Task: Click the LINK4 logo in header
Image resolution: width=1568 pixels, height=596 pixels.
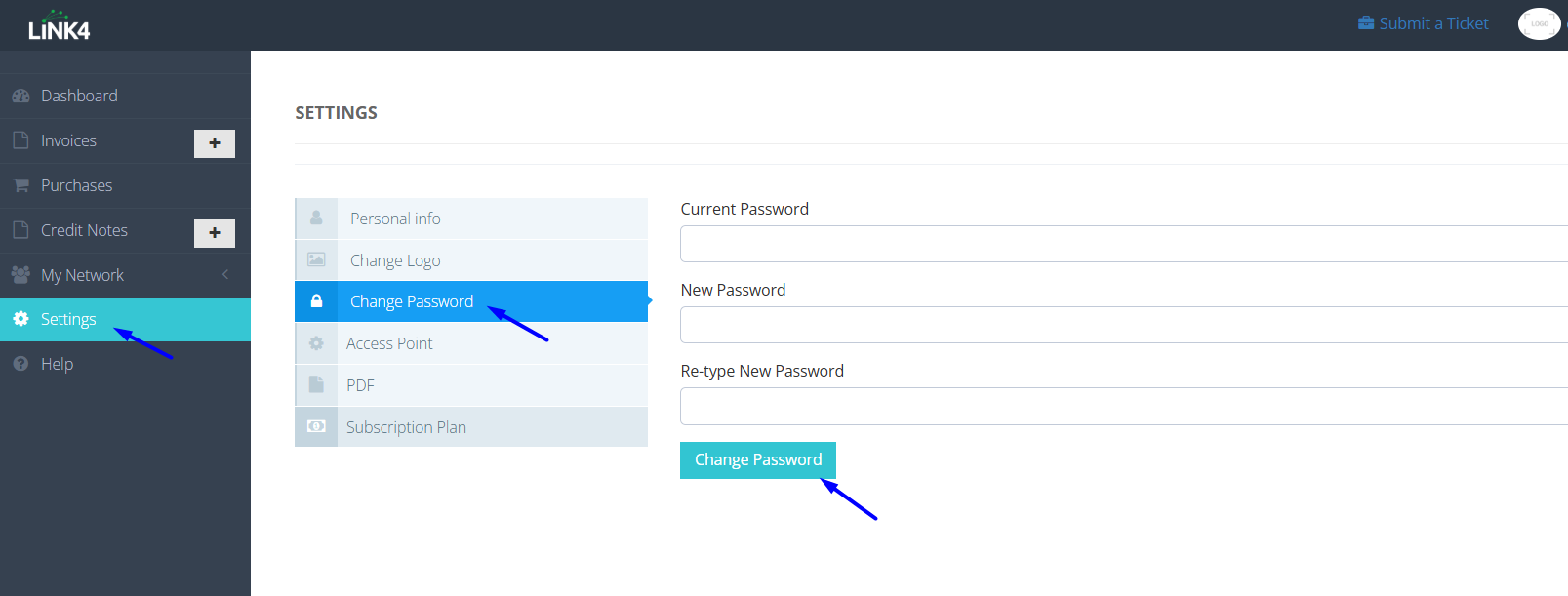Action: [x=59, y=26]
